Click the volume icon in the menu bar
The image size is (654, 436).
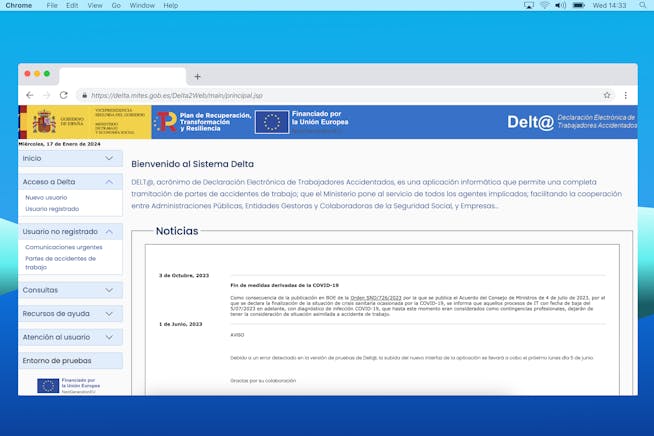(x=561, y=5)
